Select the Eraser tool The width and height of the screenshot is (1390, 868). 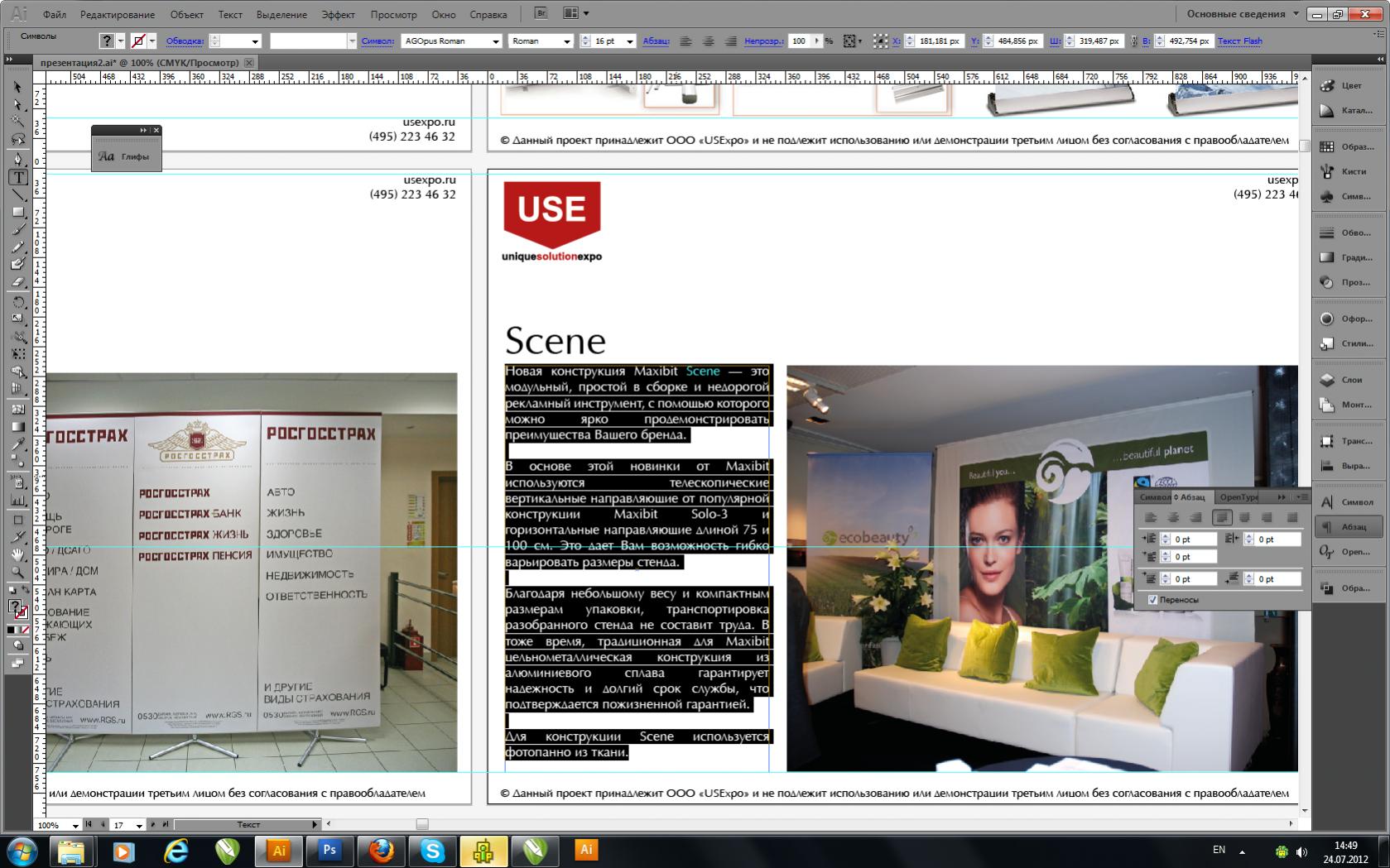pos(17,281)
